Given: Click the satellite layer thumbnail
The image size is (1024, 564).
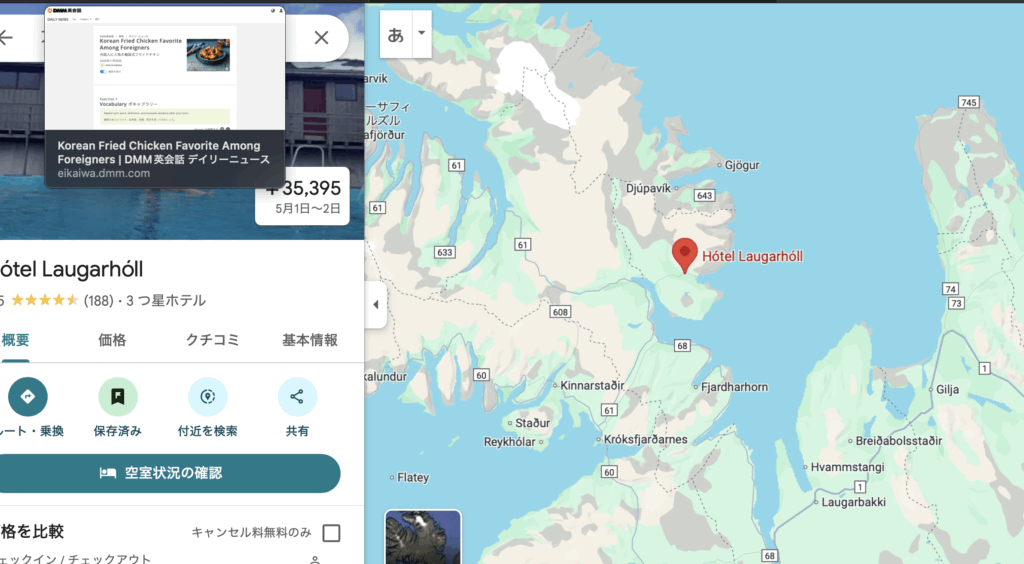Looking at the screenshot, I should [423, 537].
